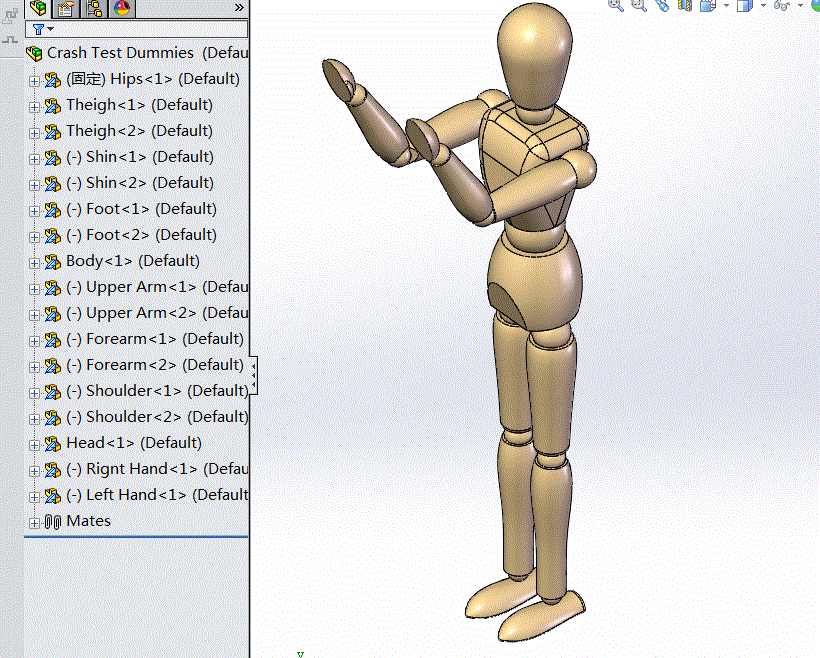Click the Hips<1> component icon
820x658 pixels.
coord(52,80)
